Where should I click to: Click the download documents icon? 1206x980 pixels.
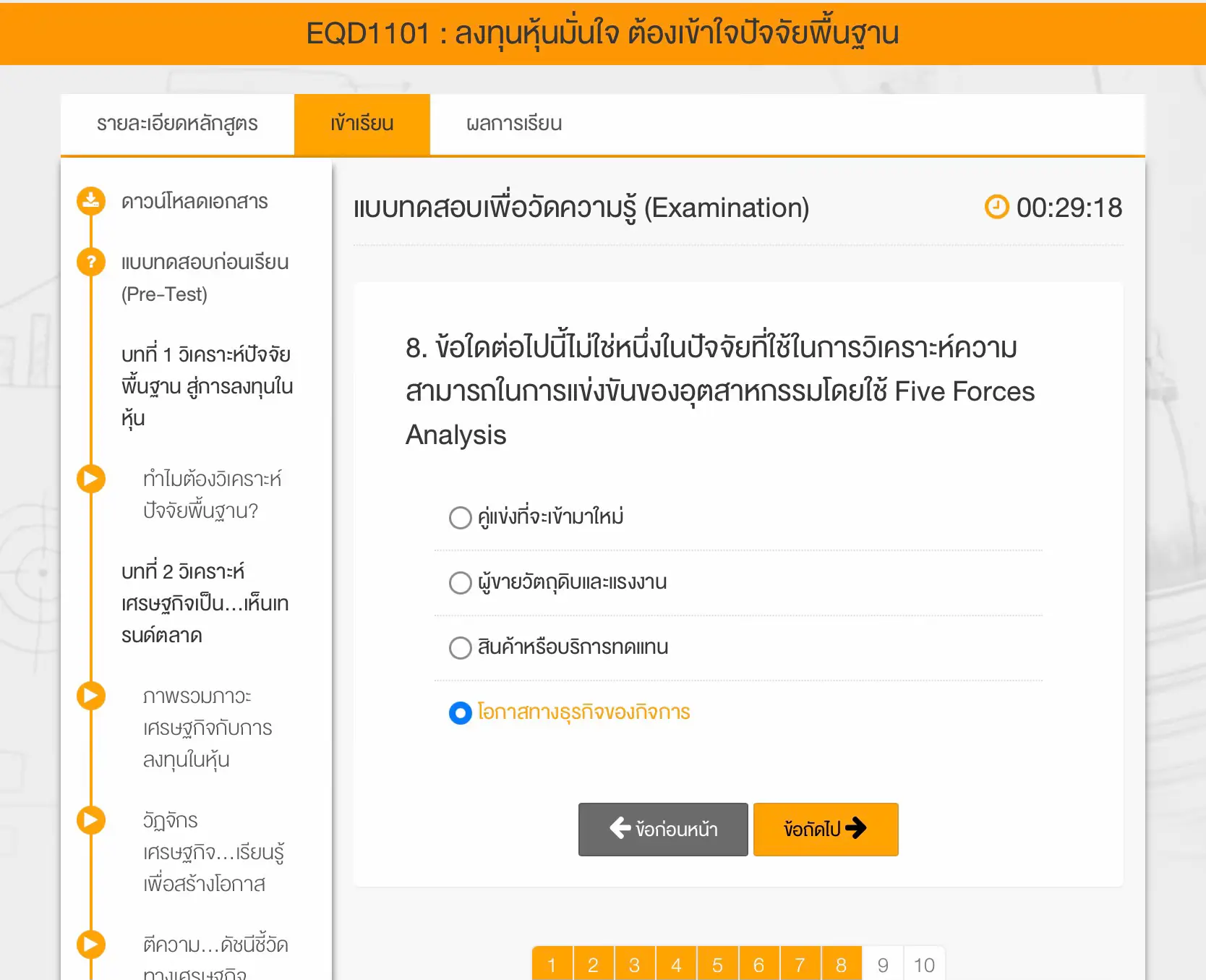(x=90, y=201)
